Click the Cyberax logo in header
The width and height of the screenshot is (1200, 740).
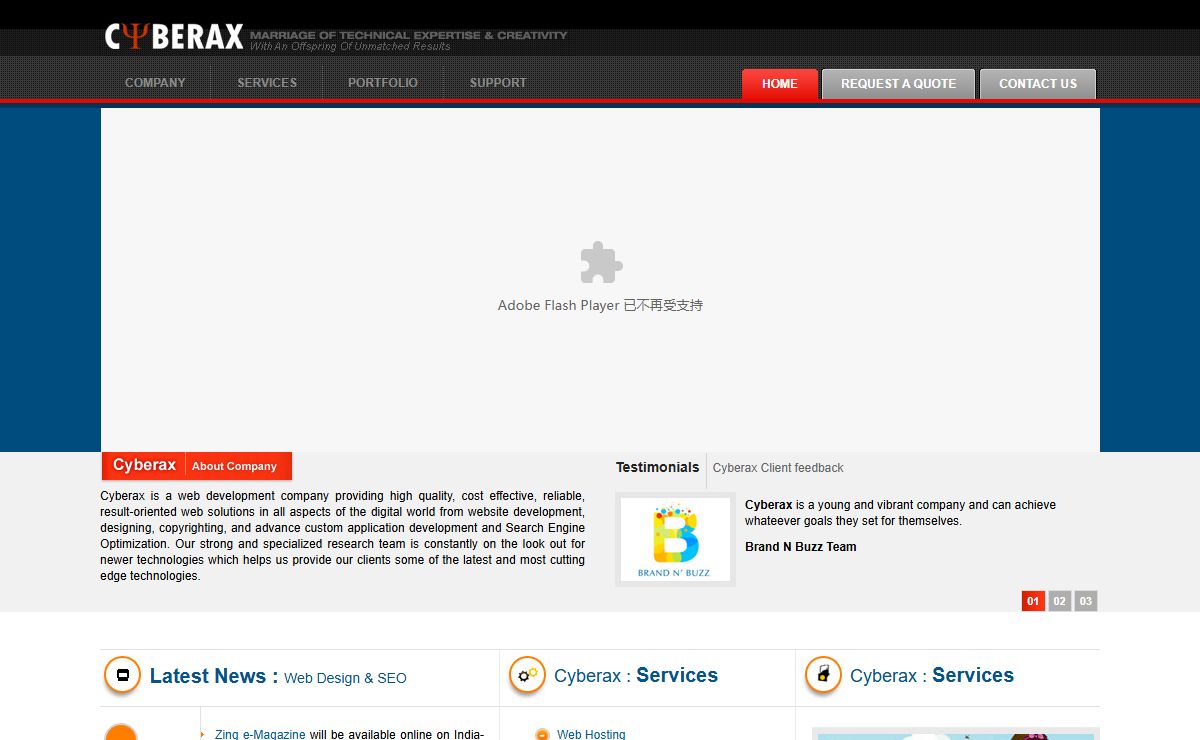(x=174, y=37)
